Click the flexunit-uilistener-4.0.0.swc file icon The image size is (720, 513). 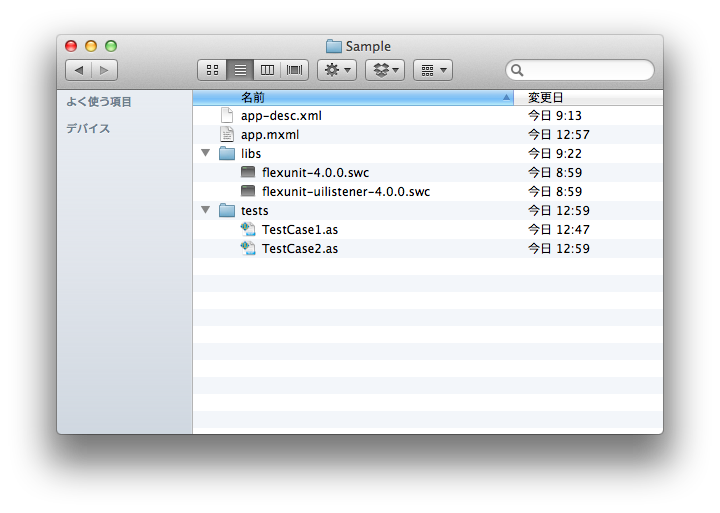(x=248, y=191)
